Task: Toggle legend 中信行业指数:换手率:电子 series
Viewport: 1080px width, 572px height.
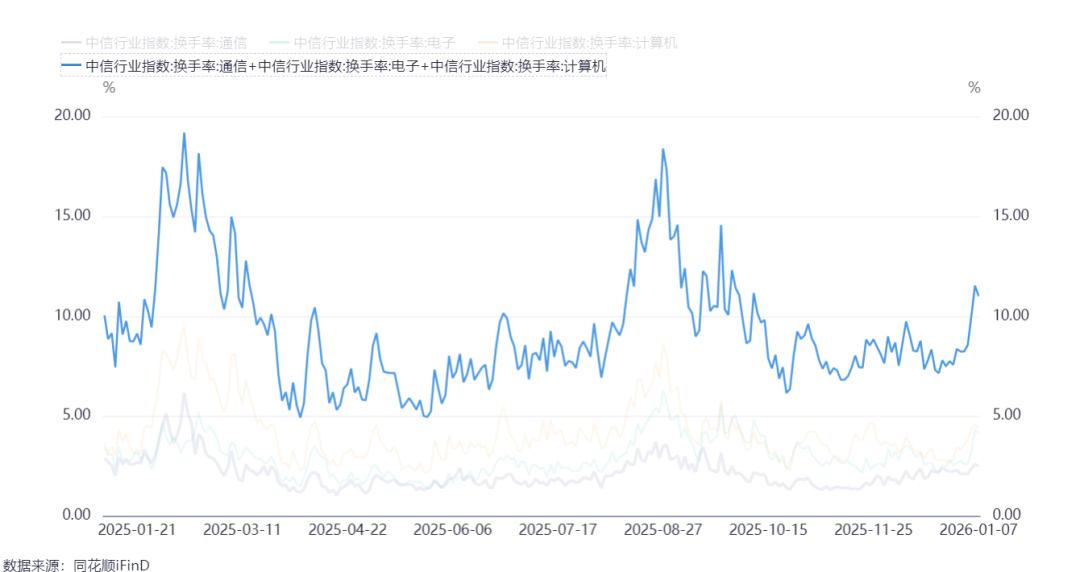Action: [x=362, y=43]
